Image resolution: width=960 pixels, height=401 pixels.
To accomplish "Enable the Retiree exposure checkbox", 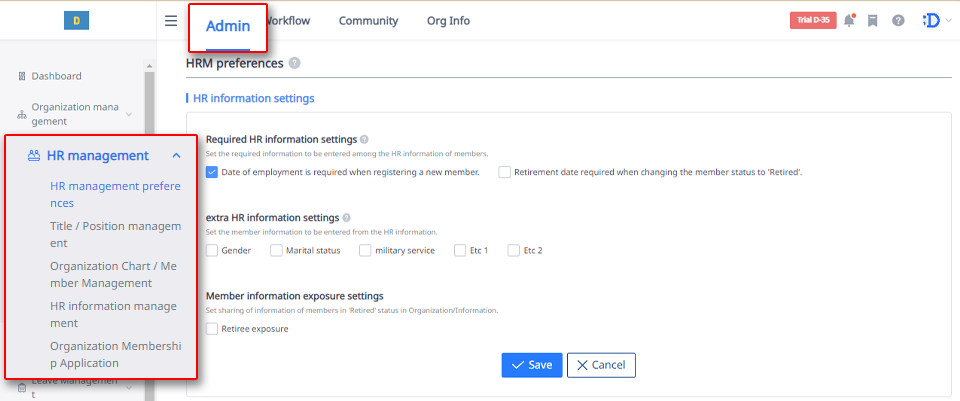I will tap(212, 328).
